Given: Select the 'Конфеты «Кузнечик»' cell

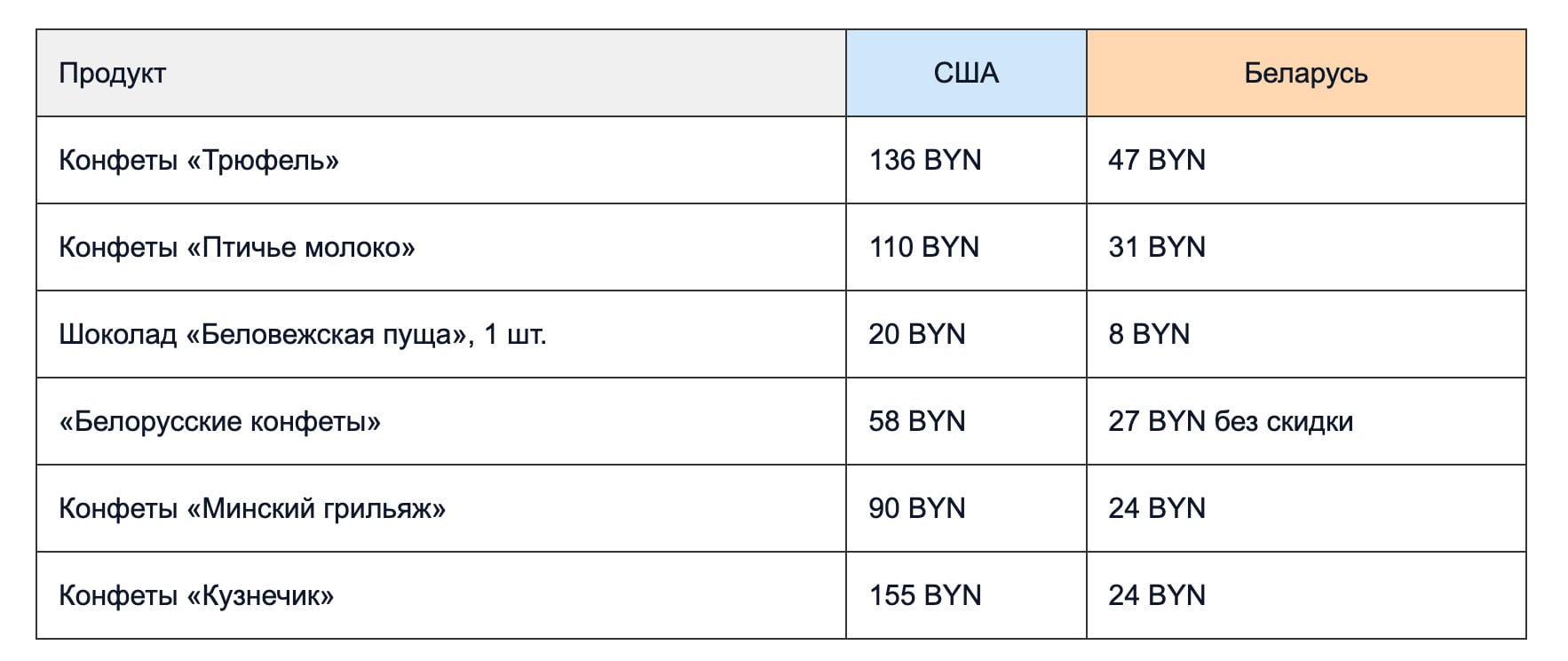Looking at the screenshot, I should [x=196, y=595].
